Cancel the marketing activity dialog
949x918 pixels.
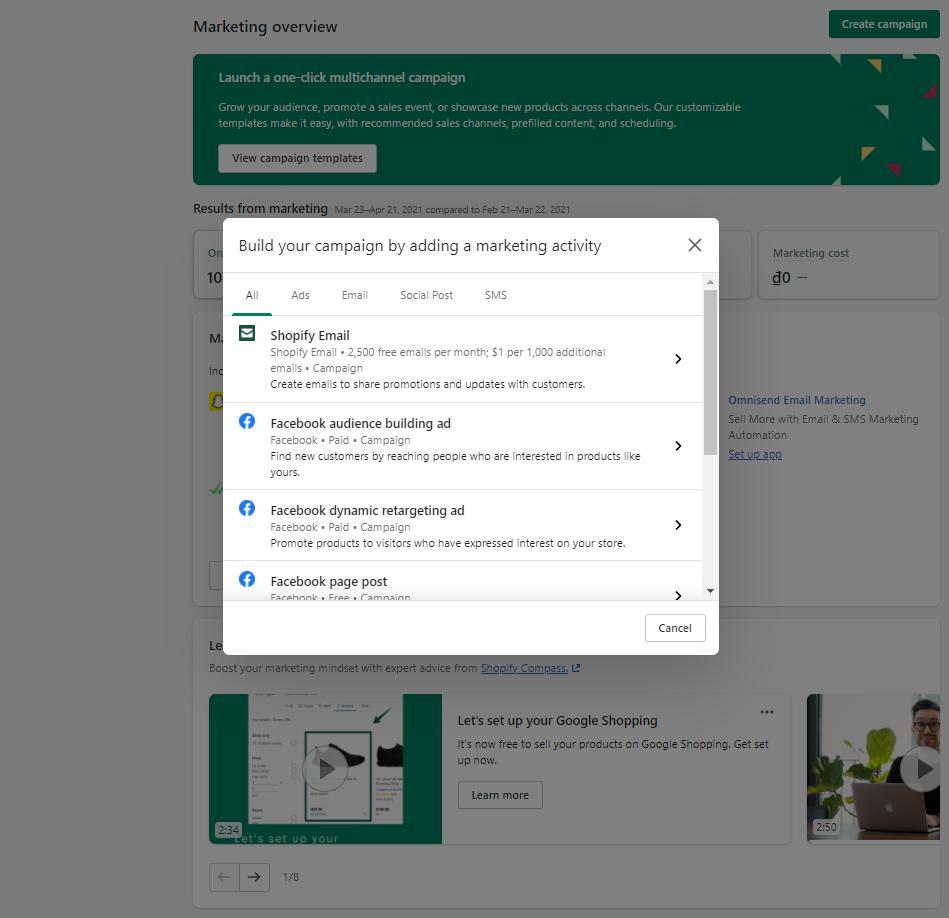[675, 628]
